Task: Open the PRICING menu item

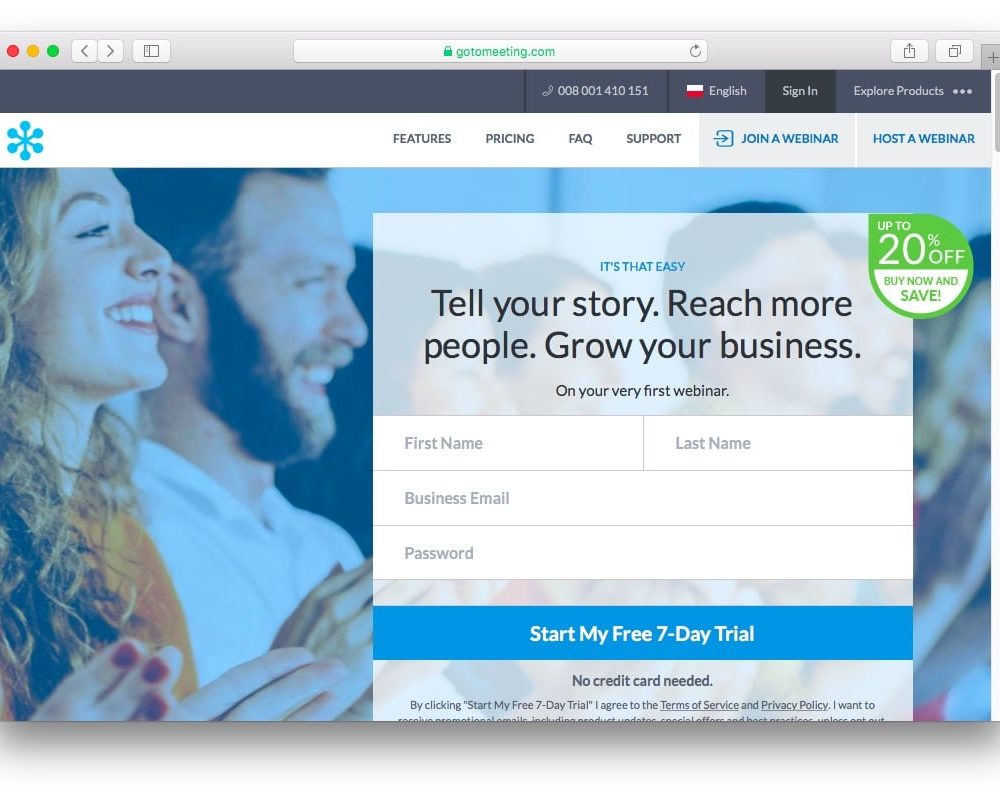Action: coord(510,139)
